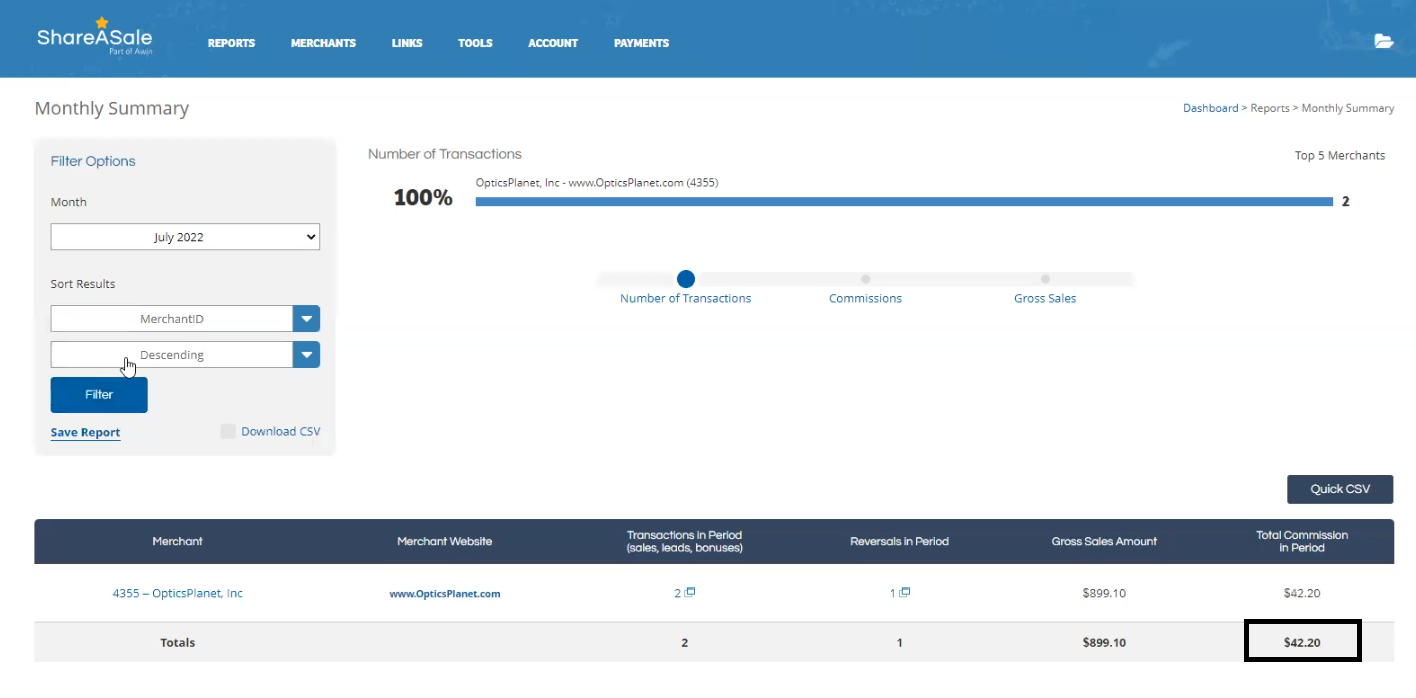Open the Merchants menu
The height and width of the screenshot is (698, 1416).
pos(323,43)
